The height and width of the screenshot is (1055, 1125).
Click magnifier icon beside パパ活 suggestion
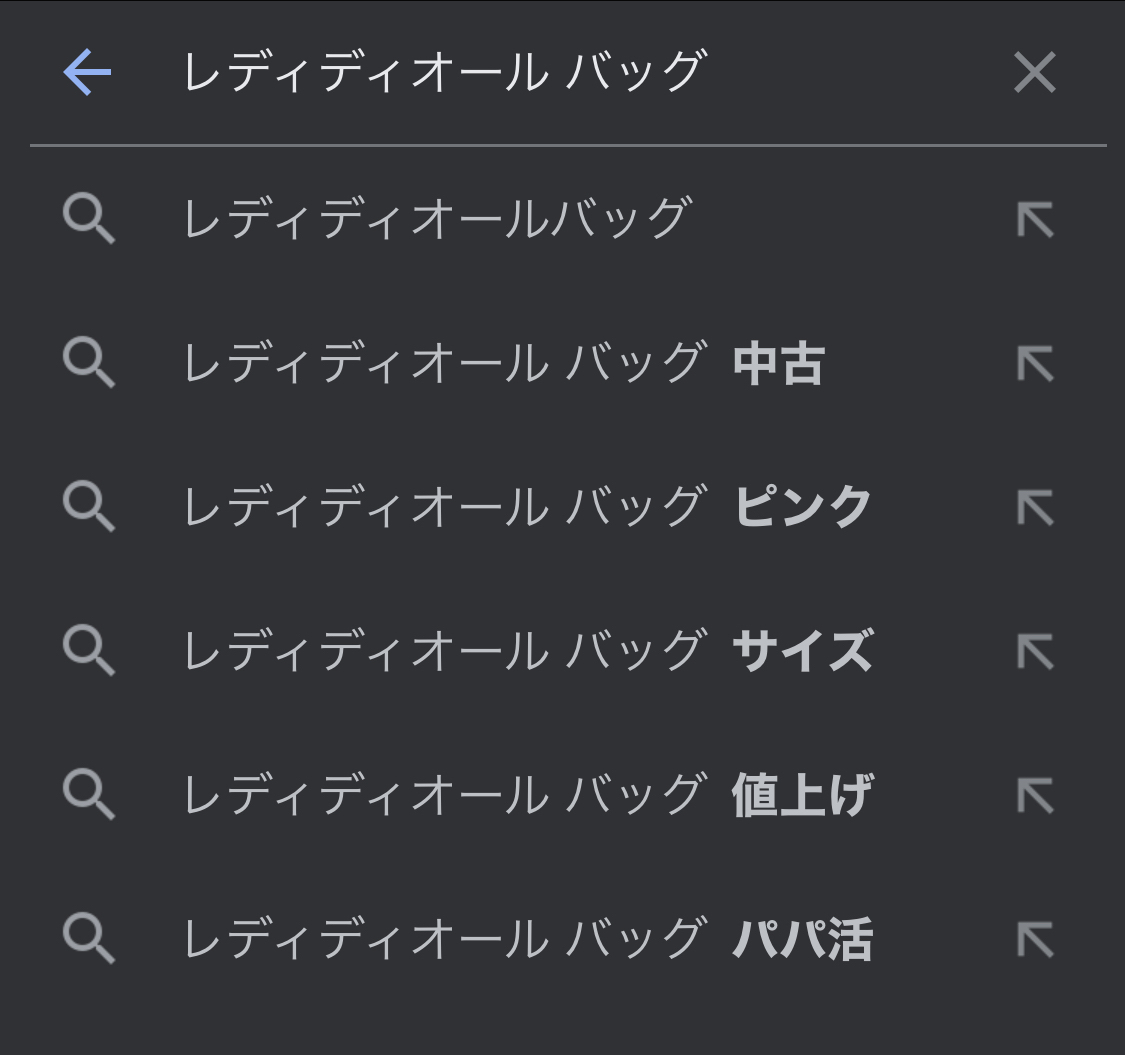coord(89,939)
